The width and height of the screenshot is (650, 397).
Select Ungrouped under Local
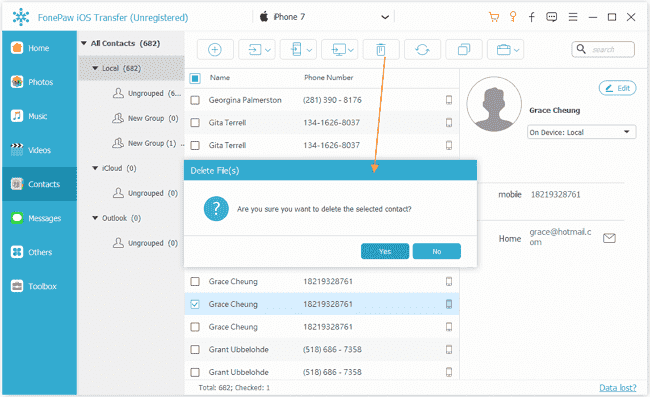(x=147, y=93)
